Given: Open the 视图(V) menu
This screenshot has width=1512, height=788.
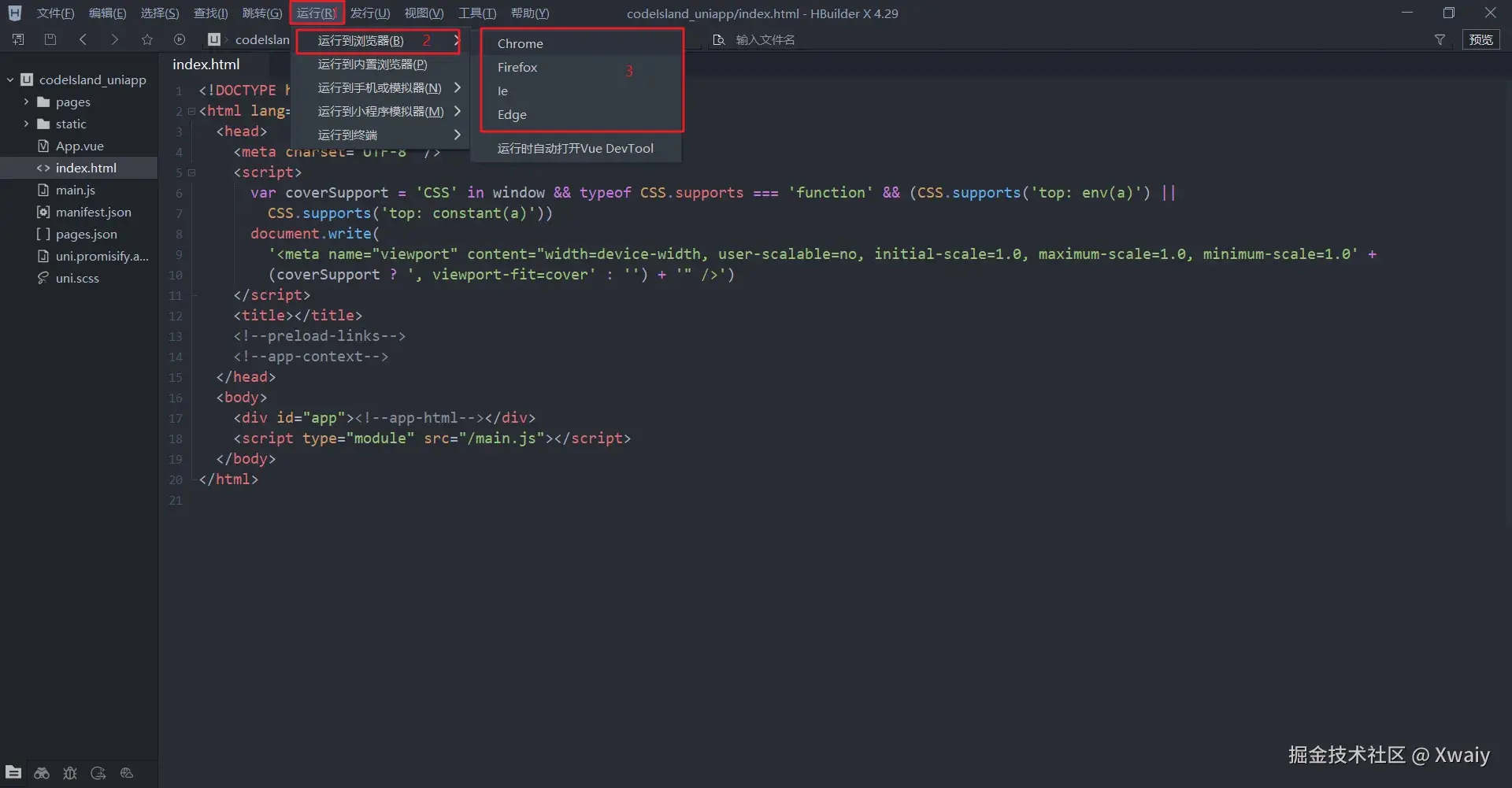Looking at the screenshot, I should [x=424, y=13].
